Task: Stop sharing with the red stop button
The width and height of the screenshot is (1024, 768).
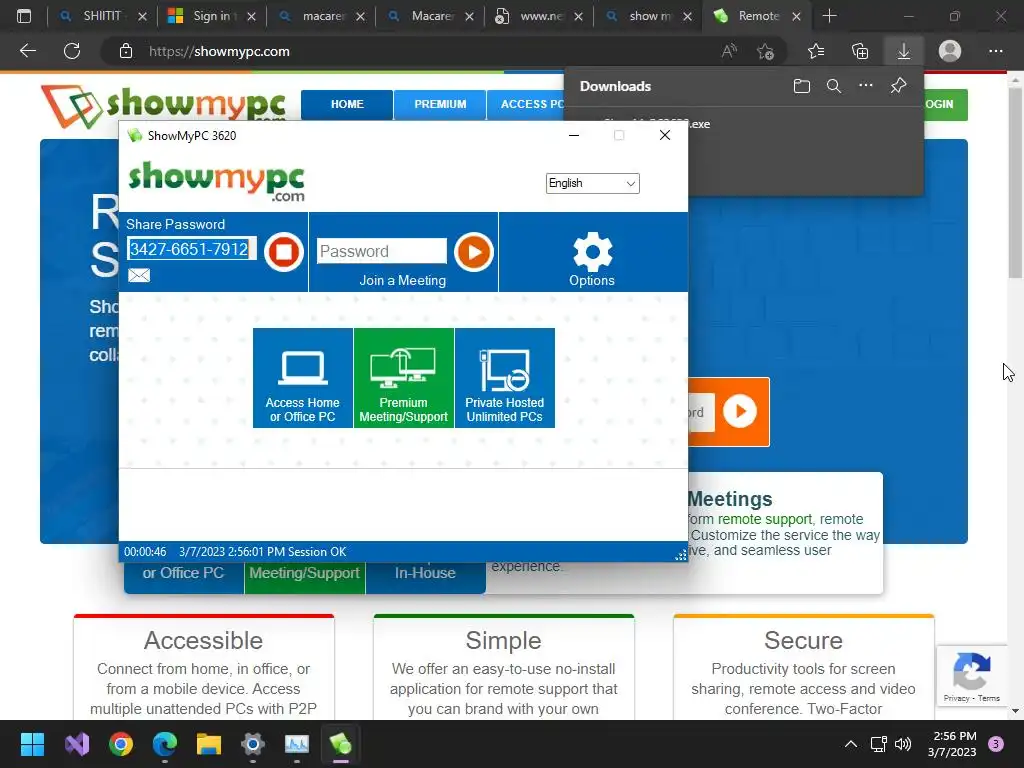Action: pyautogui.click(x=283, y=251)
